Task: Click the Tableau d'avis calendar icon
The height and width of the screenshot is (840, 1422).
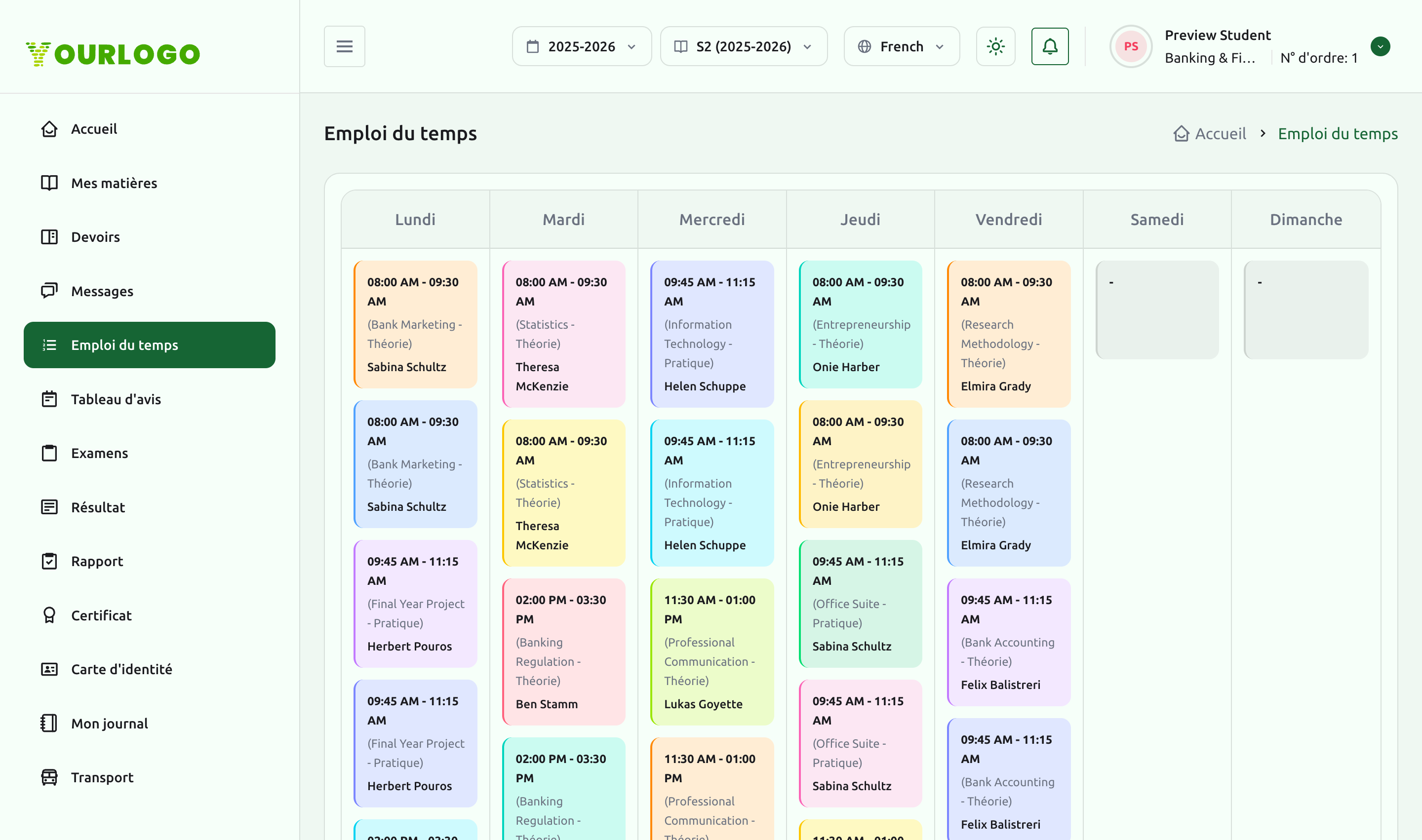Action: point(49,399)
